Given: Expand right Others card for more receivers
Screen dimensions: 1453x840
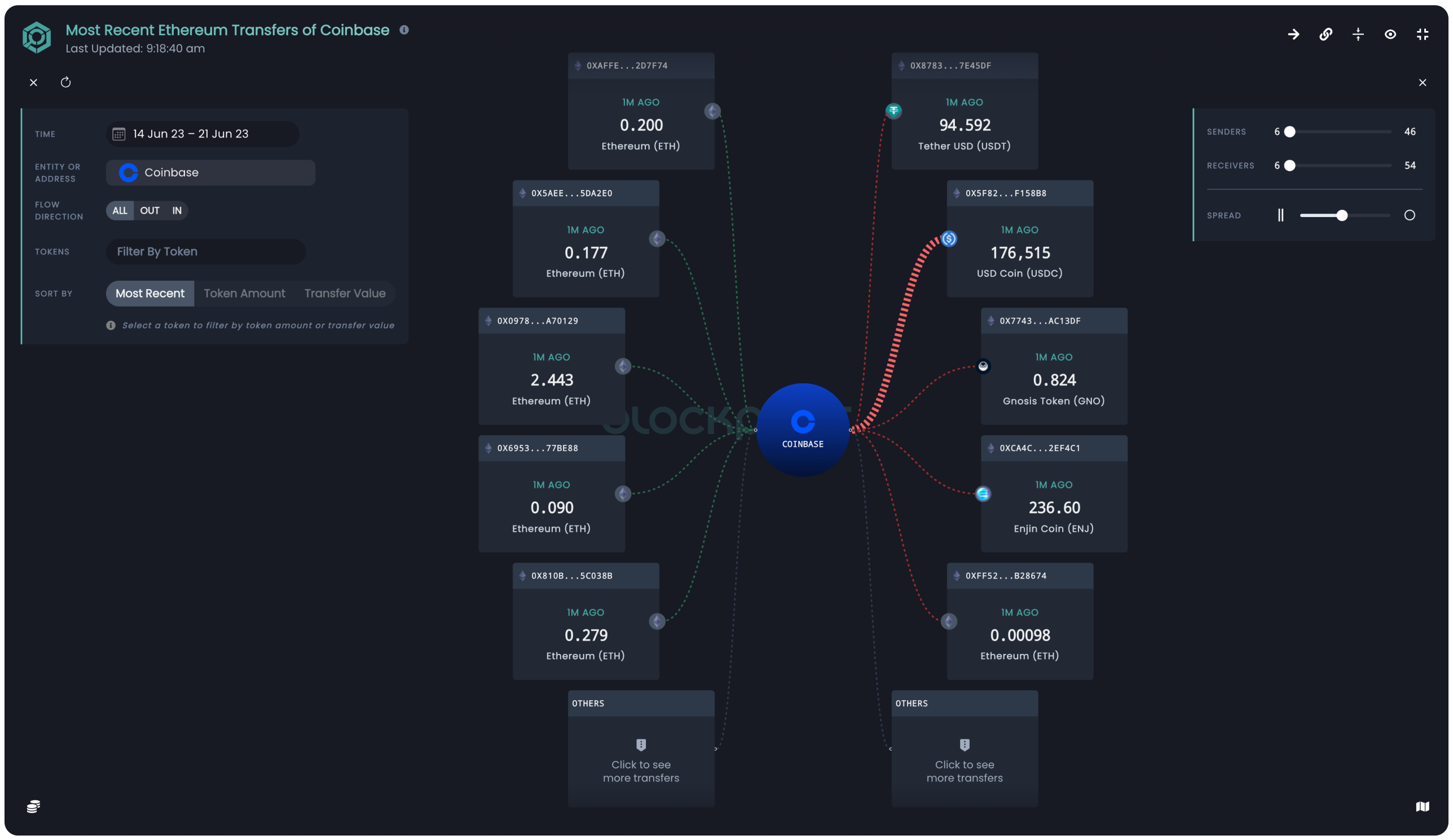Looking at the screenshot, I should pyautogui.click(x=965, y=749).
